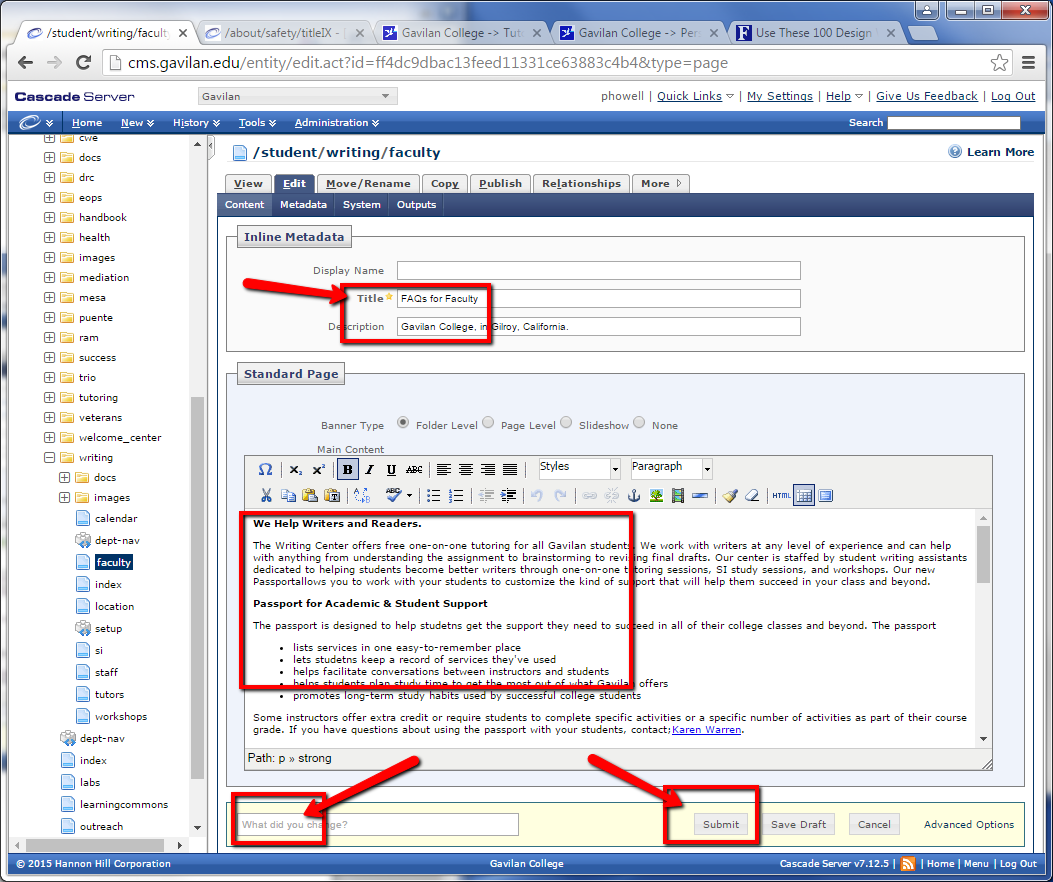Click the 'What did you change?' field
Screen dimensions: 1053x882
click(x=378, y=825)
